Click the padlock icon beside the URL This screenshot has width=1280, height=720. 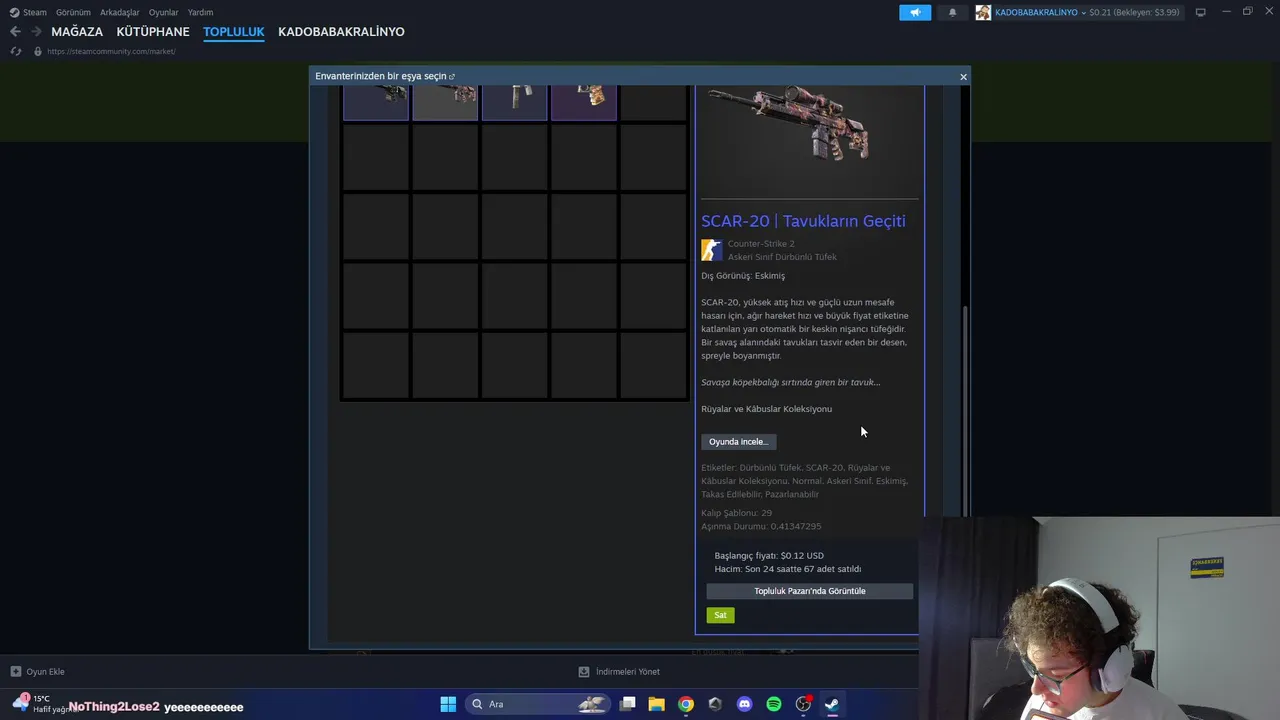coord(38,51)
